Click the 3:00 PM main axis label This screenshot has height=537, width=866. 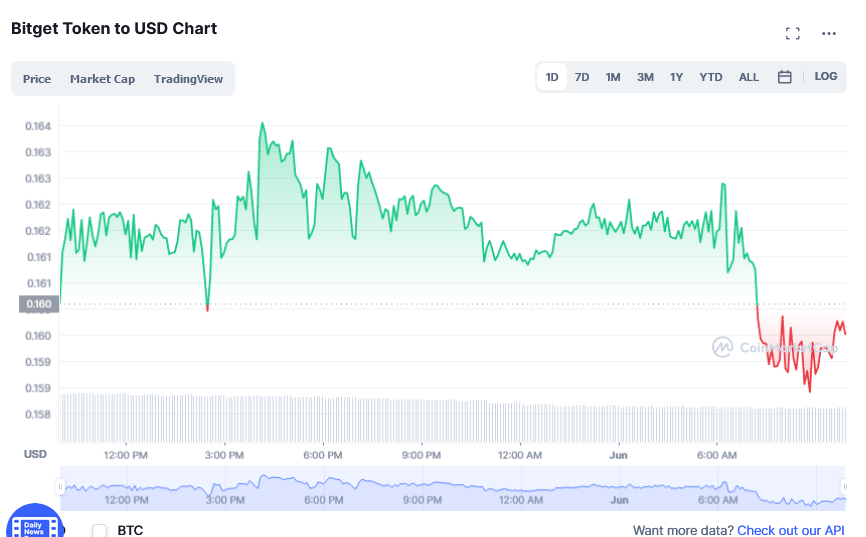(x=224, y=455)
